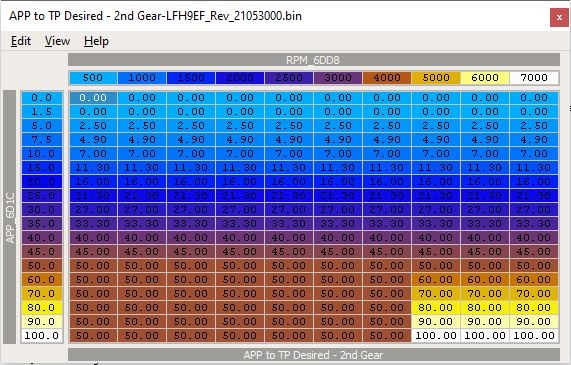Select APP row header 100.0

(42, 335)
